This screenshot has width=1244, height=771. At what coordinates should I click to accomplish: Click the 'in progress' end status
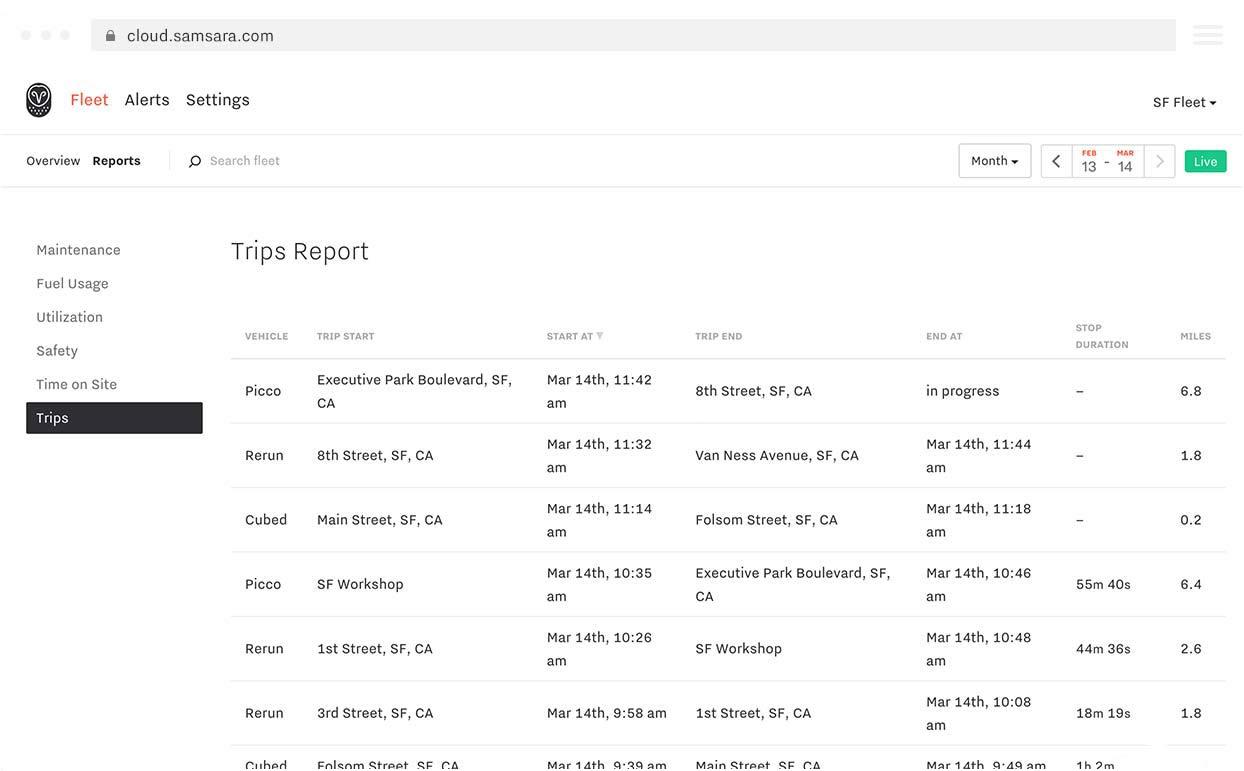tap(962, 391)
